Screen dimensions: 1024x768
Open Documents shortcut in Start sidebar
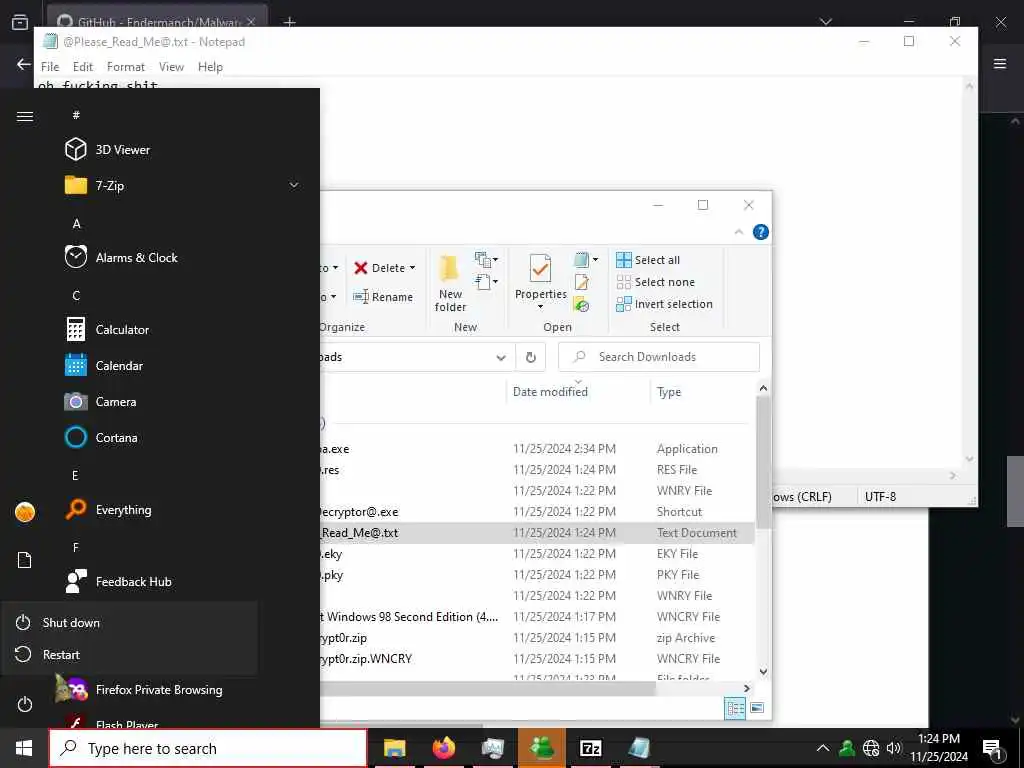pos(25,560)
